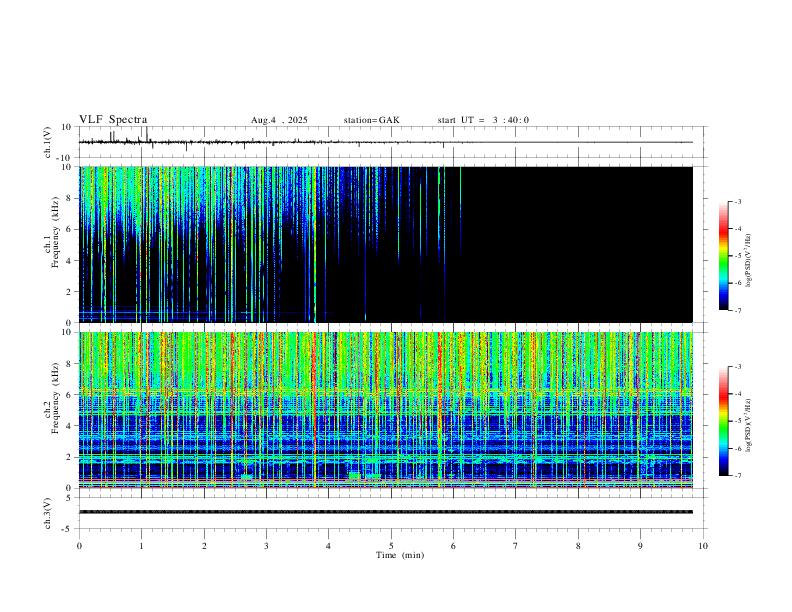
Task: Click inside the ch.1 spectrogram panel
Action: pyautogui.click(x=386, y=244)
